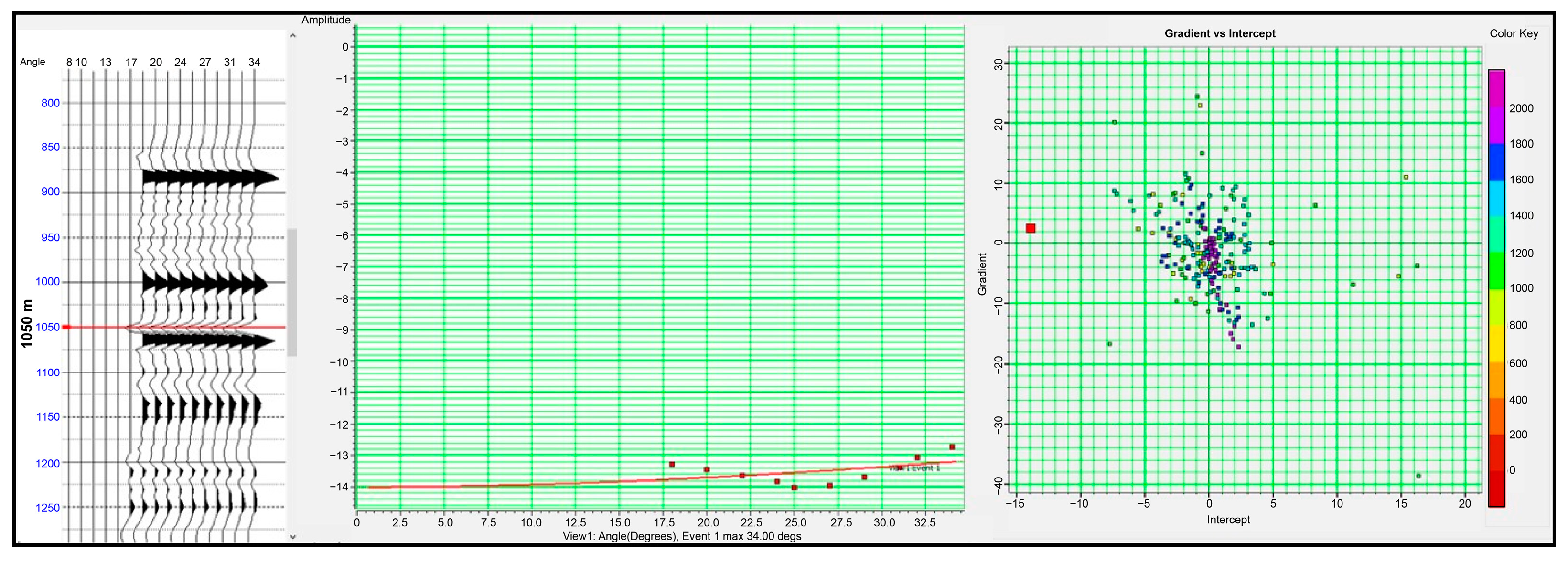Click the depth label '1250'
Screen dimensions: 1568x563
click(47, 508)
